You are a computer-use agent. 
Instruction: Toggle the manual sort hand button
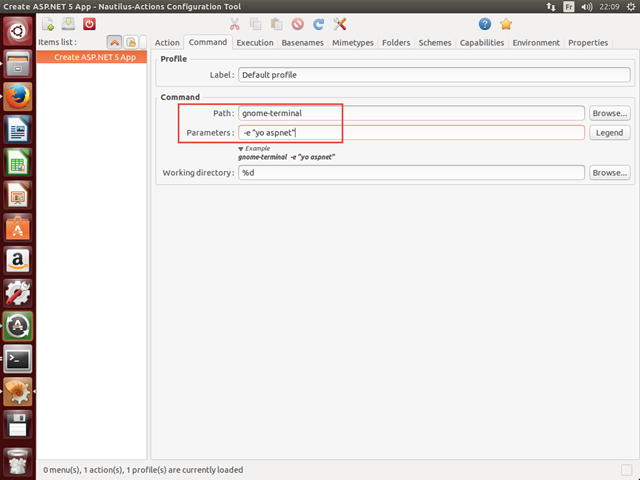tap(131, 42)
